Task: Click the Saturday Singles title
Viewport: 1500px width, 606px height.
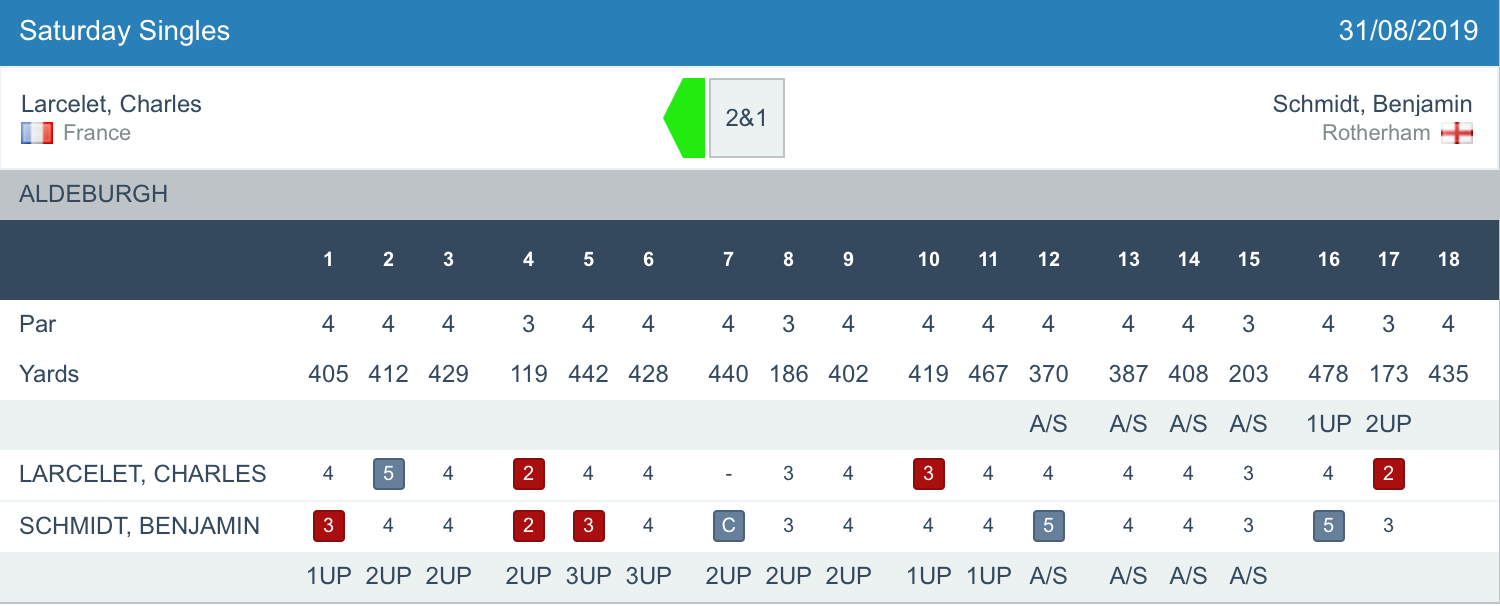Action: (124, 31)
